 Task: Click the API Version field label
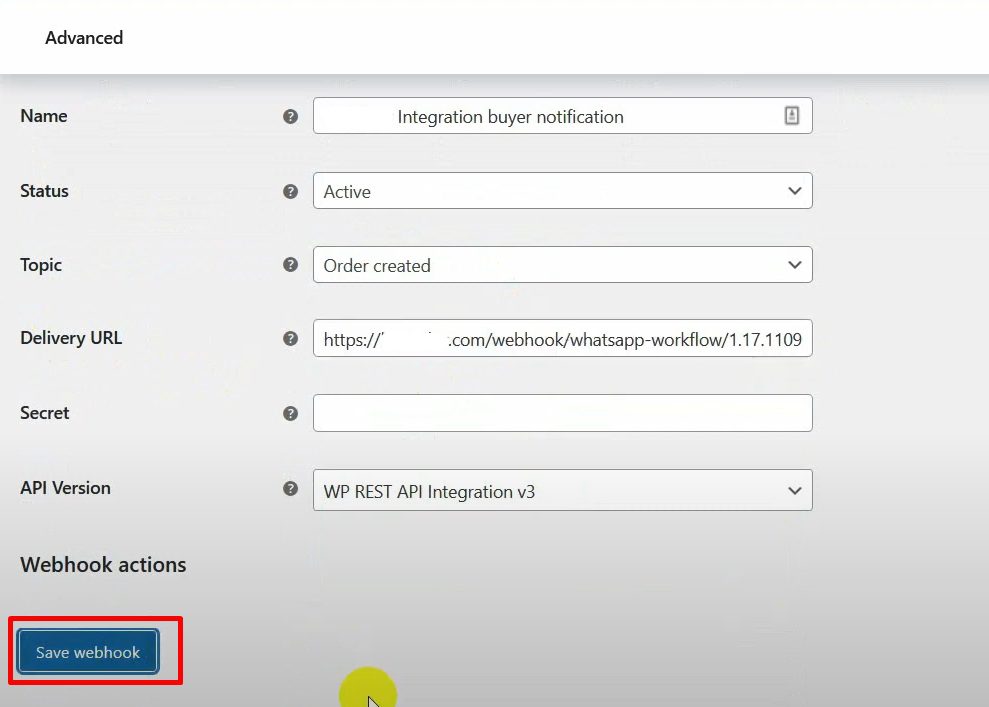[65, 488]
